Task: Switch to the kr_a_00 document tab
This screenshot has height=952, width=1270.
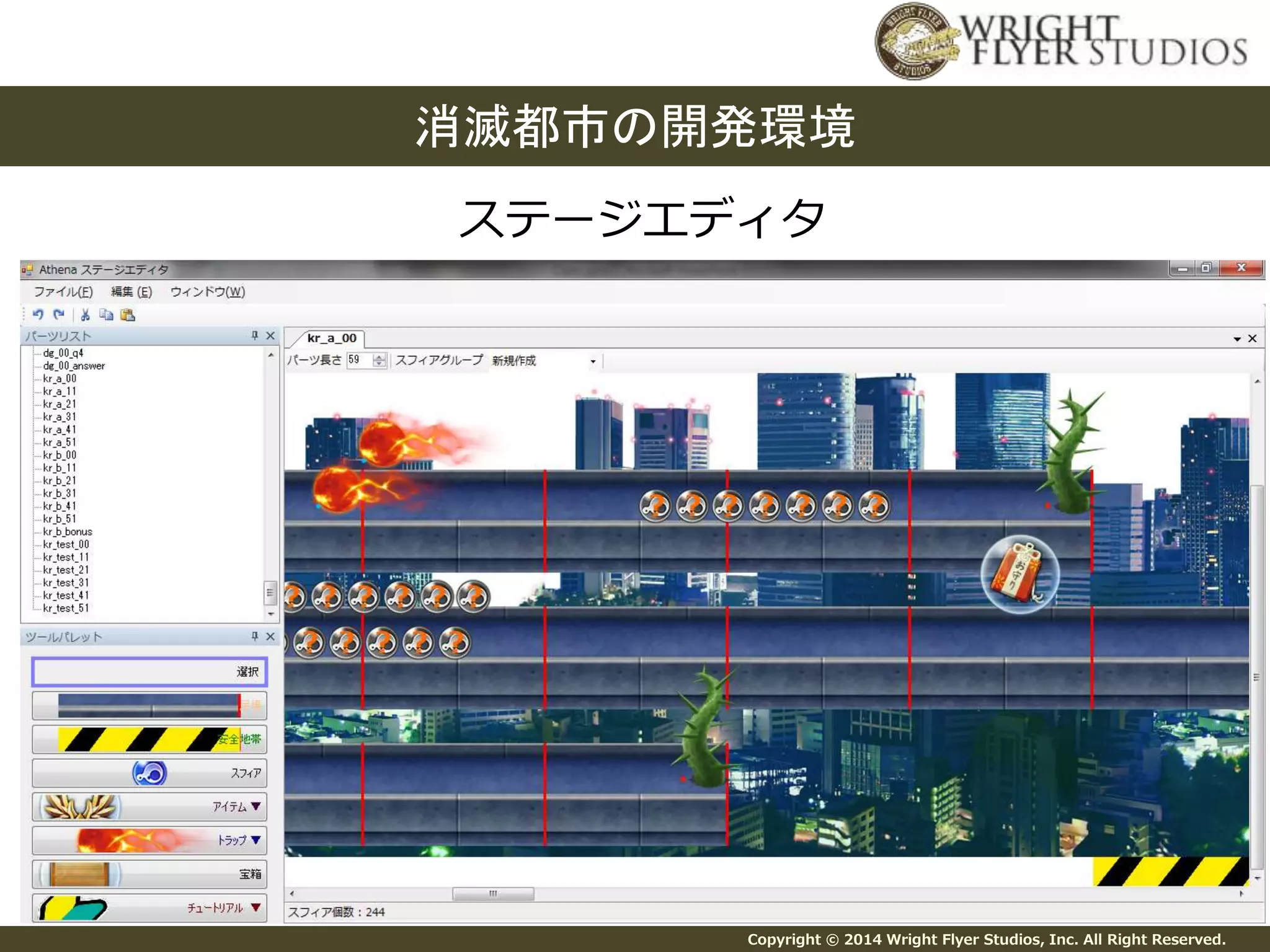Action: (332, 338)
